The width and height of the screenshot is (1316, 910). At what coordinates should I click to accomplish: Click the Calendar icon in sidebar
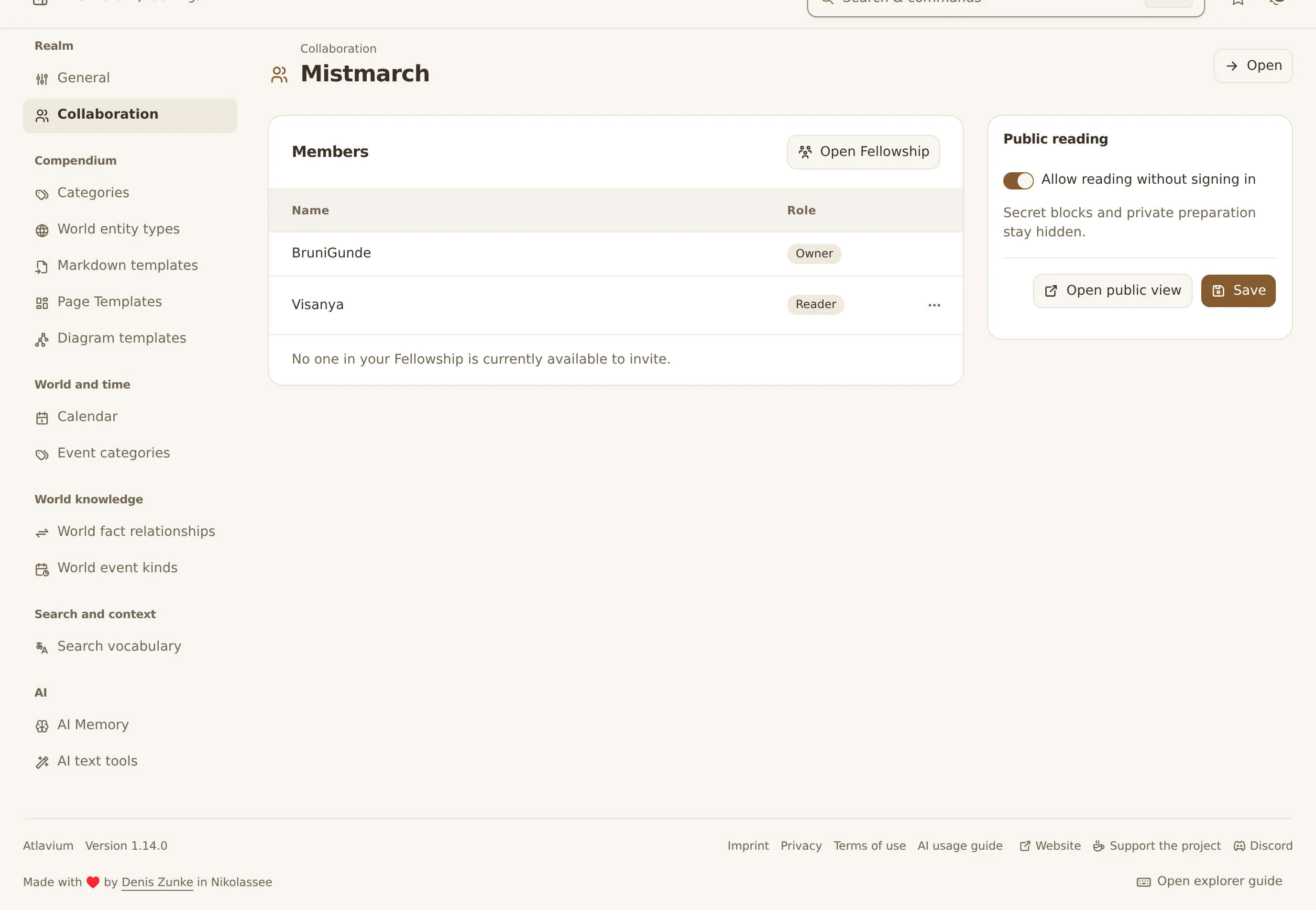(x=42, y=418)
